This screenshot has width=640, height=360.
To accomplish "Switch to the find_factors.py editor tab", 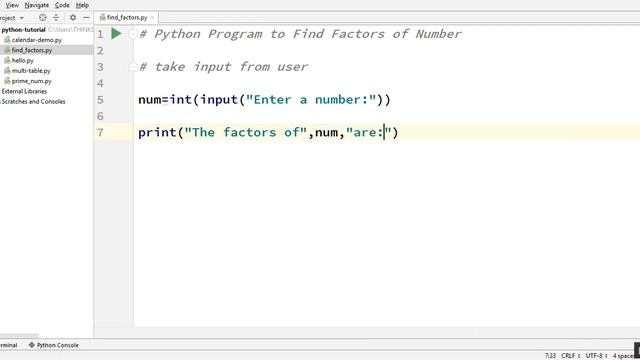I will click(x=127, y=17).
